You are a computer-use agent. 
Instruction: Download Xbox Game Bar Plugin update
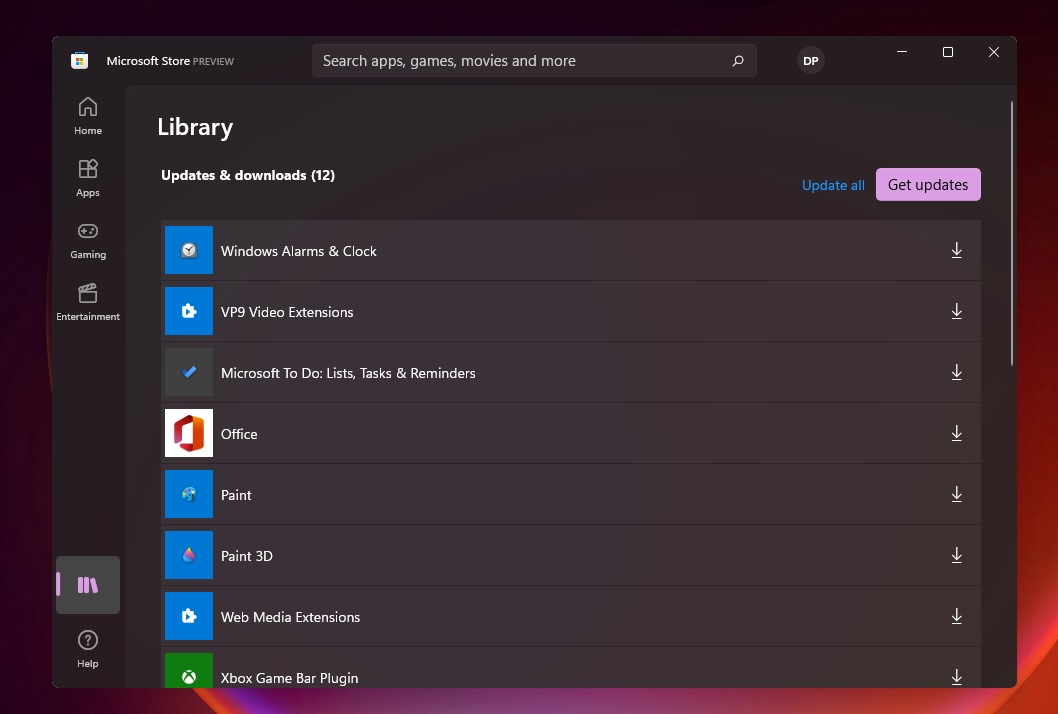point(956,677)
